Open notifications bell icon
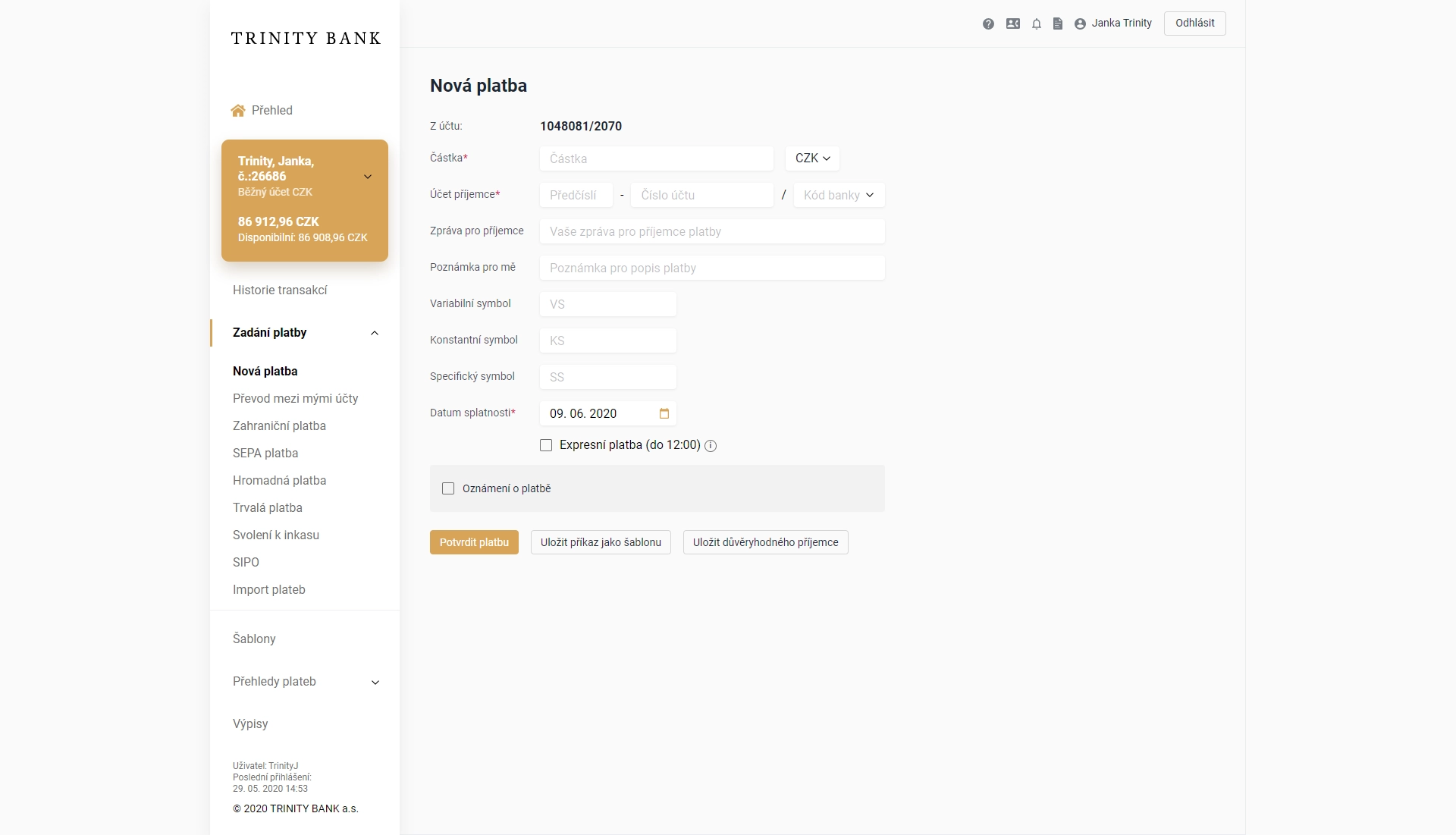The width and height of the screenshot is (1456, 835). point(1037,24)
